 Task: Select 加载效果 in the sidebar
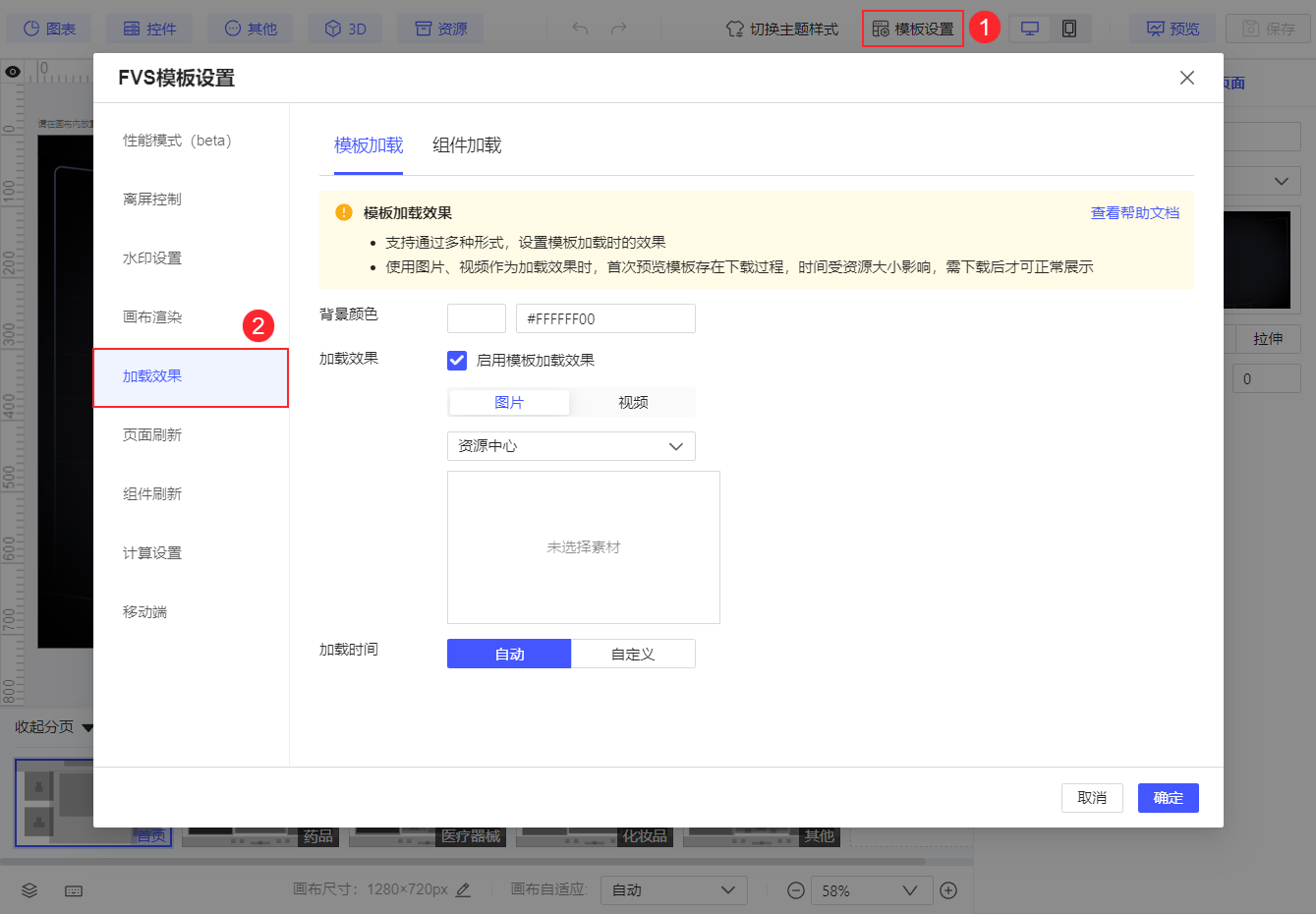[x=191, y=377]
